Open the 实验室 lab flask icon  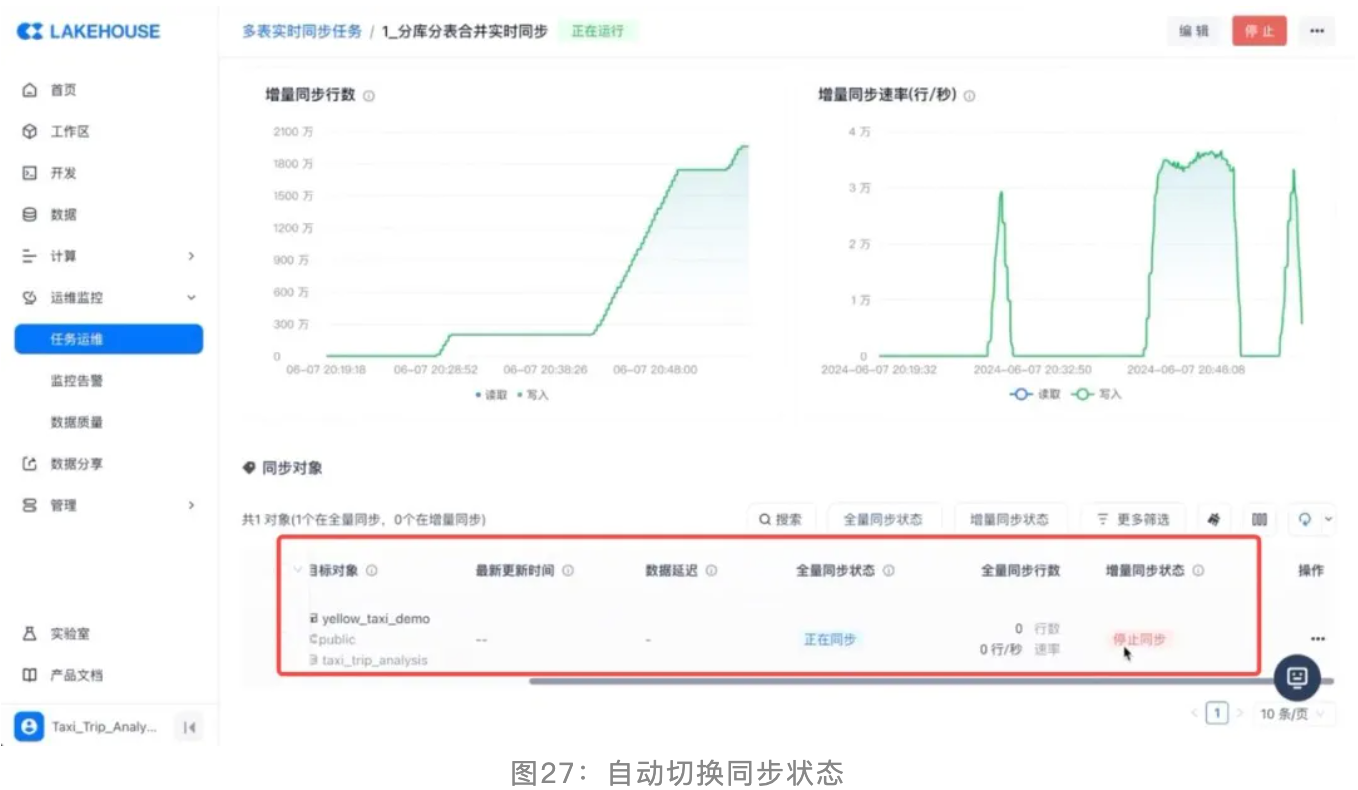(x=30, y=634)
